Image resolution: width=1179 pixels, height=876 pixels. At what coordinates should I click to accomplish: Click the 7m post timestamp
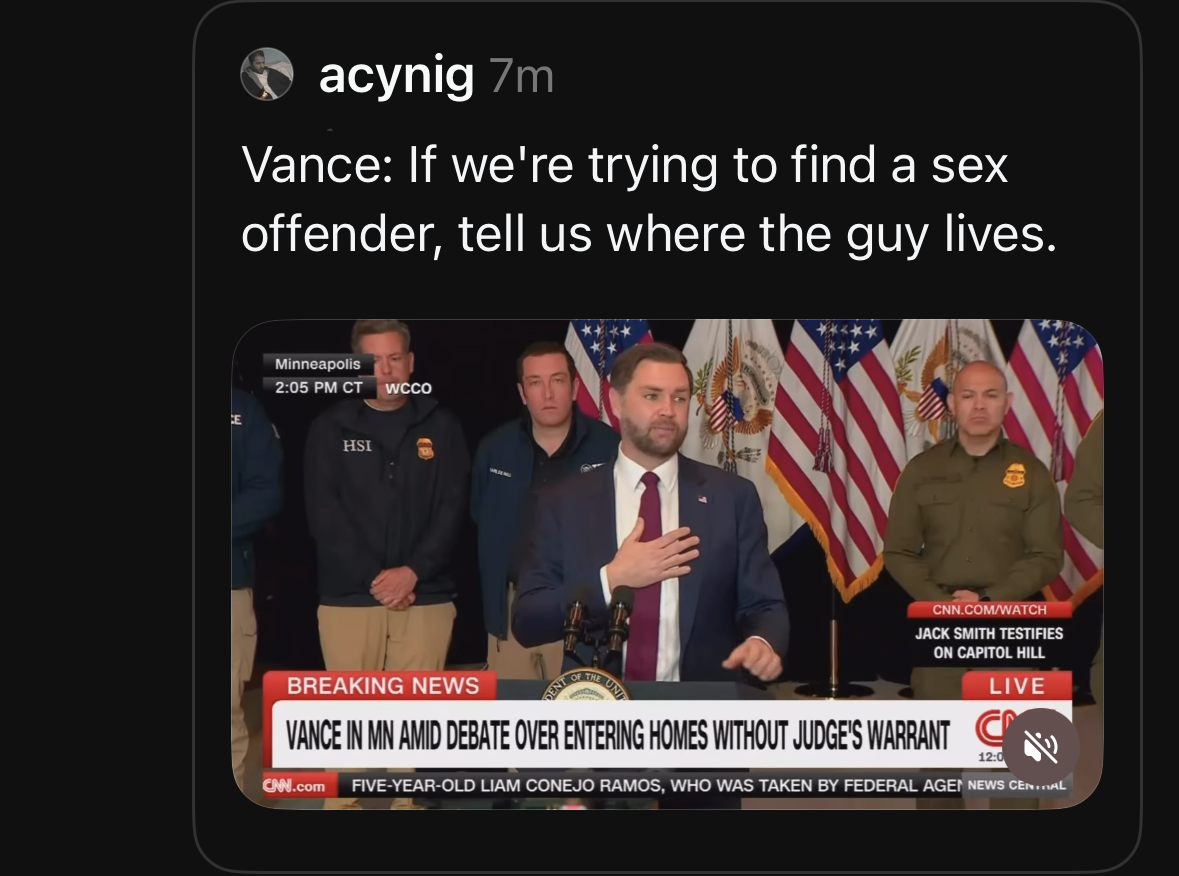[521, 77]
